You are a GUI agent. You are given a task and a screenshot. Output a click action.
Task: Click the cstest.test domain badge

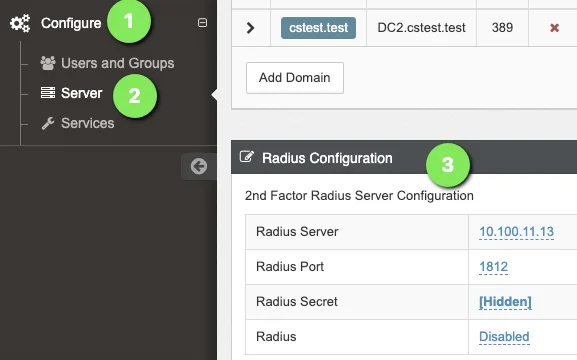pos(318,28)
